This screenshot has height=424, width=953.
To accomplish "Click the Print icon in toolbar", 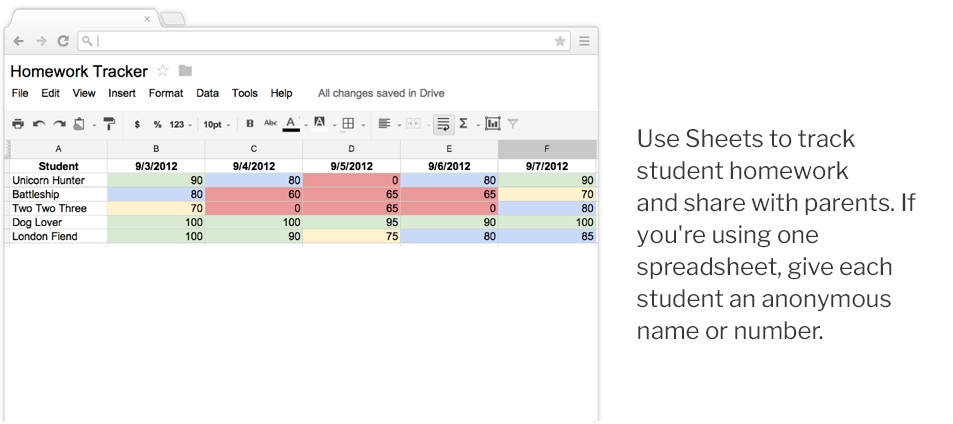I will tap(18, 124).
